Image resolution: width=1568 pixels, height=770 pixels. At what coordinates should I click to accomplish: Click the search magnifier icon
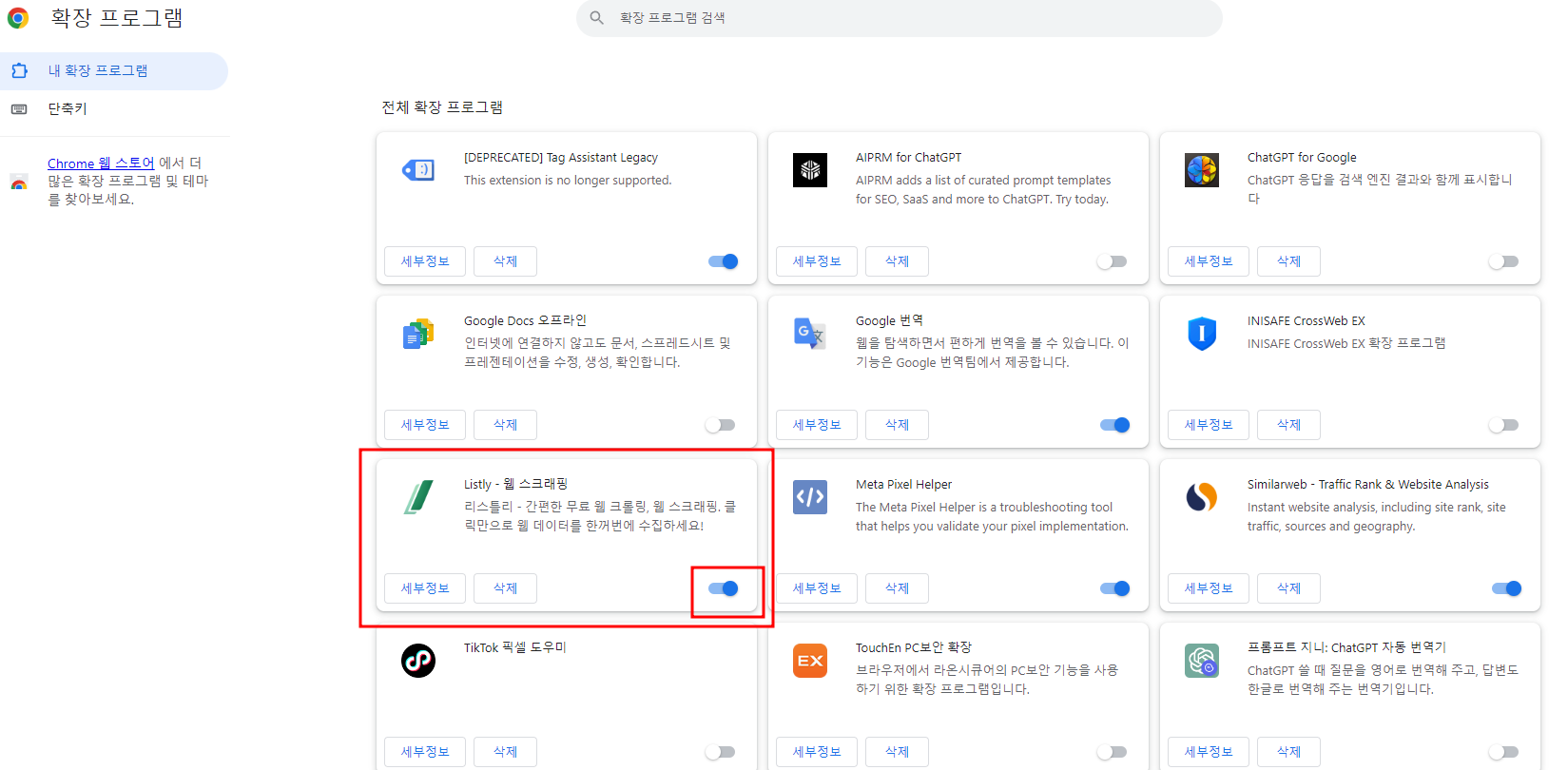pyautogui.click(x=597, y=18)
